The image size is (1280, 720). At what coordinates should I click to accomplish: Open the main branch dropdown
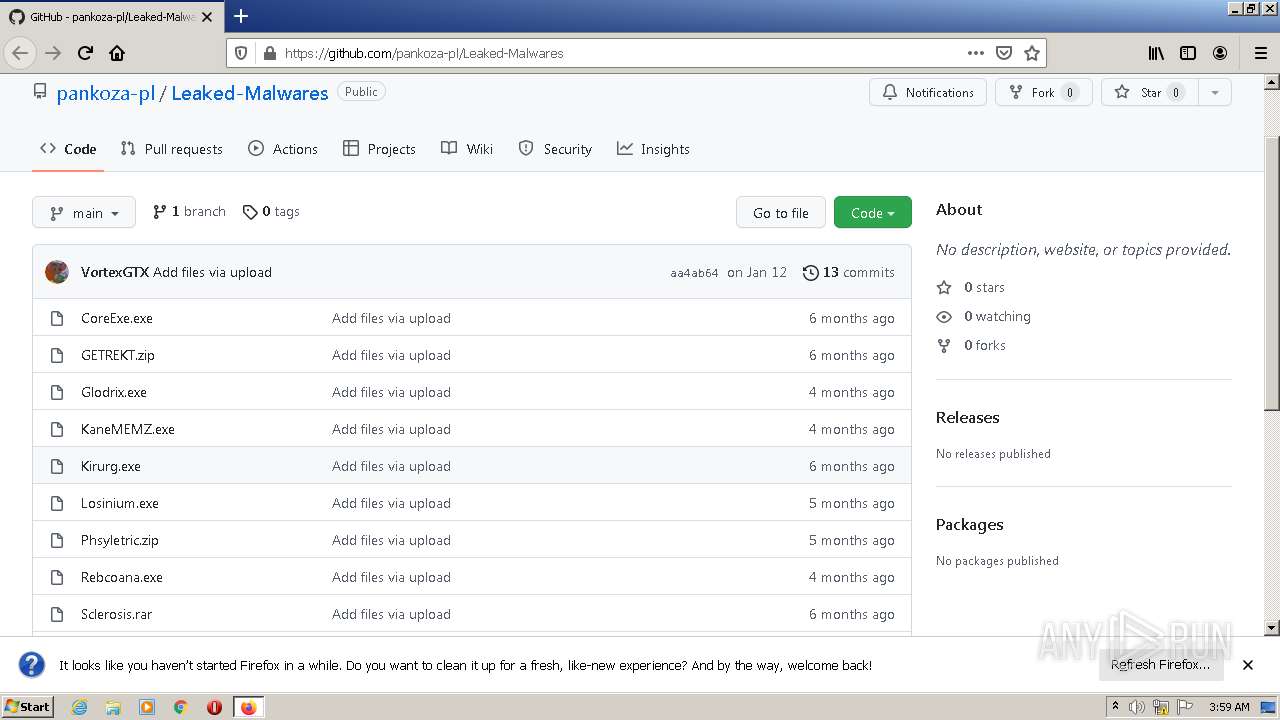point(84,212)
